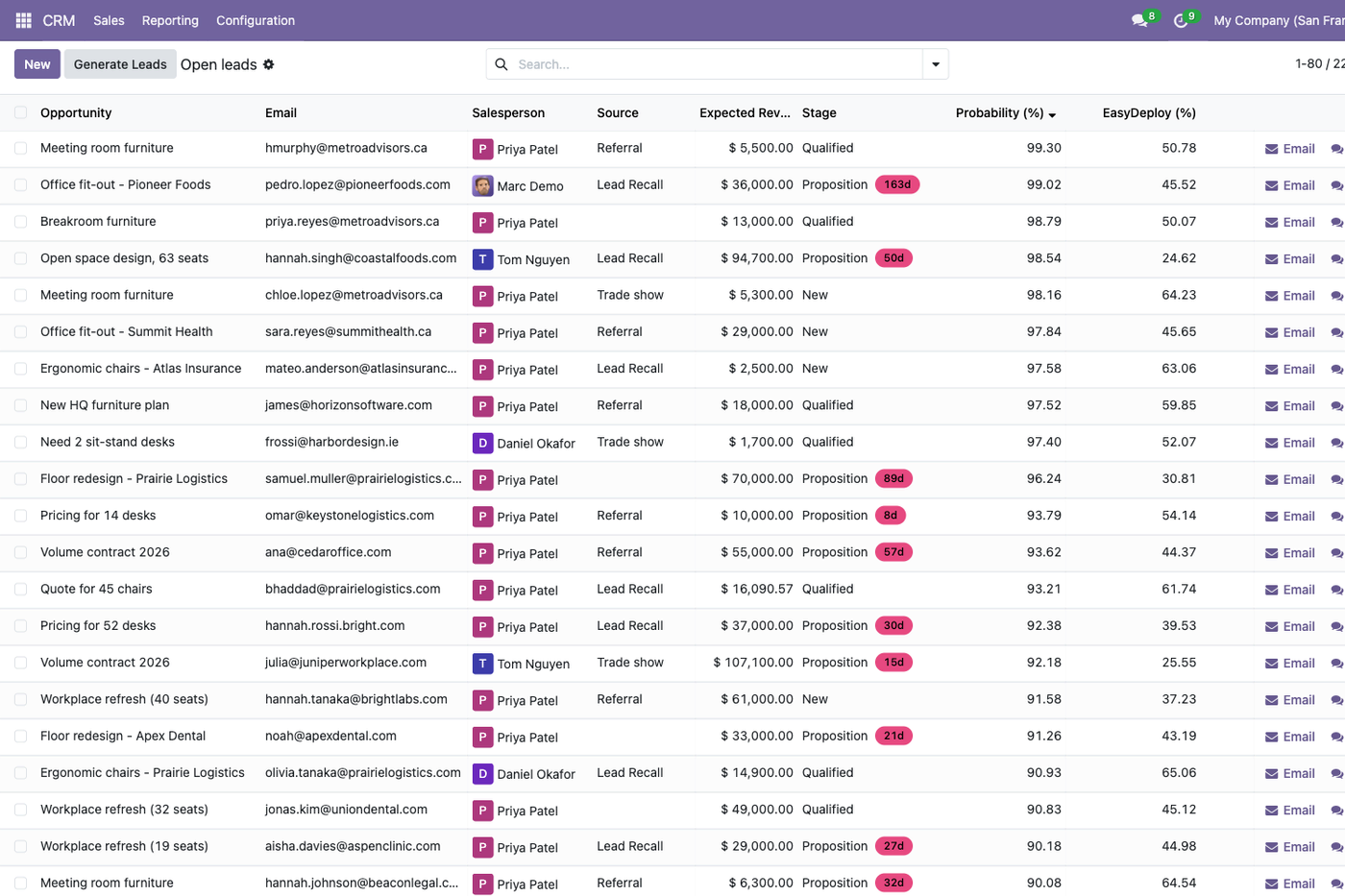This screenshot has width=1345, height=896.
Task: Click the New button
Action: tap(37, 64)
